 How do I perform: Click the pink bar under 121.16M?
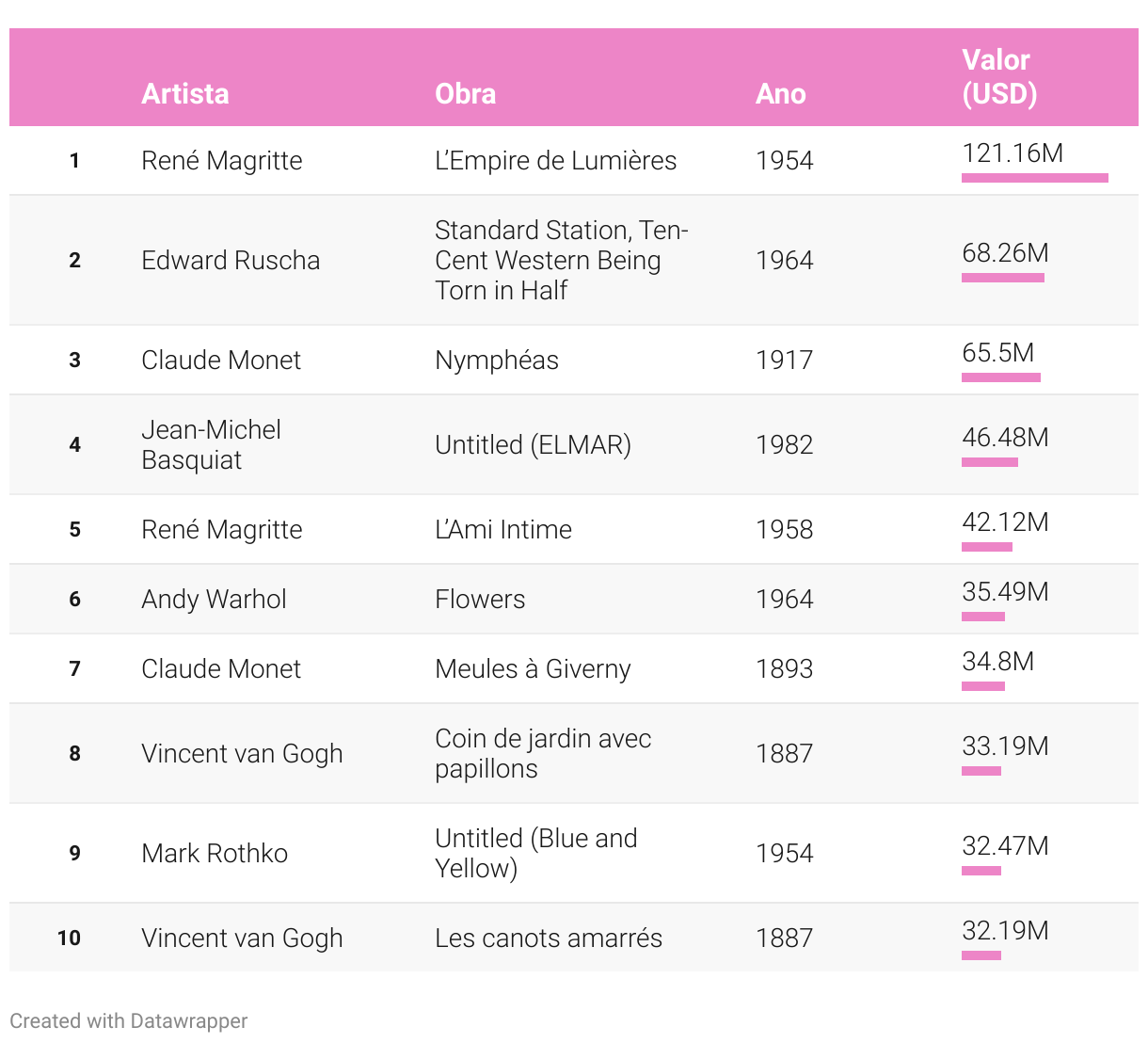(x=1034, y=178)
